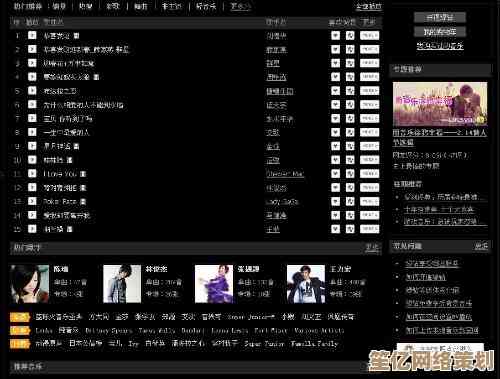Open the first underlined link in the sidebar FAQ list
This screenshot has height=379, width=500.
pos(432,264)
